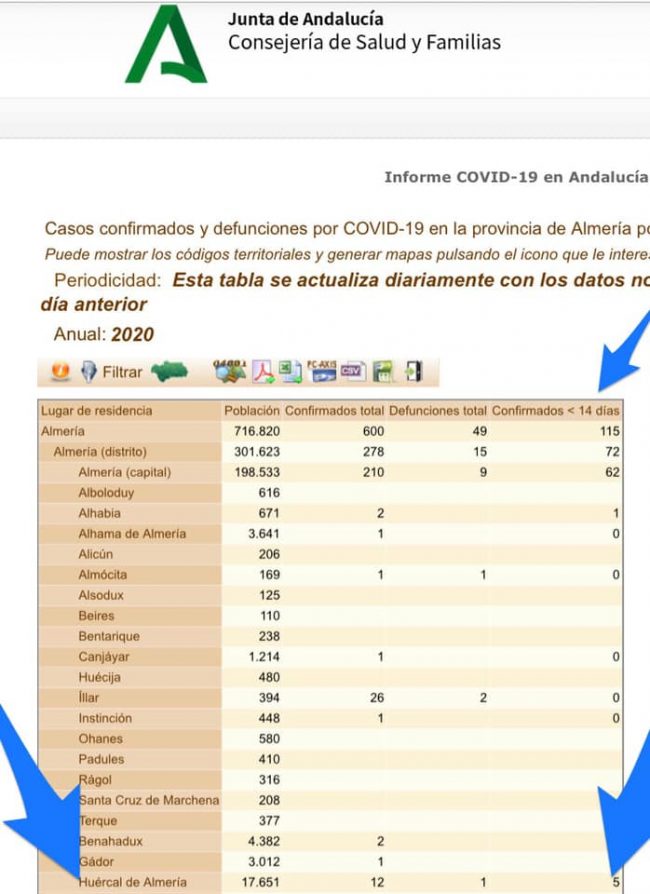Viewport: 650px width, 894px height.
Task: Download table as CSV file
Action: coord(352,372)
